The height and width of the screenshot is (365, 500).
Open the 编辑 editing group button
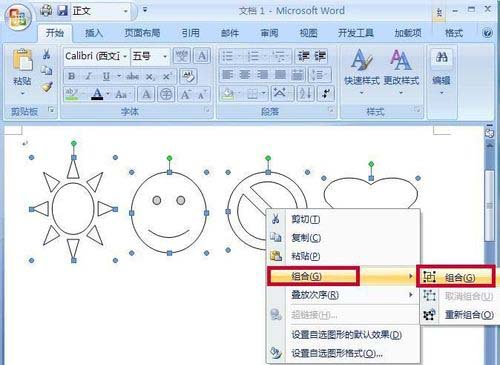[441, 72]
